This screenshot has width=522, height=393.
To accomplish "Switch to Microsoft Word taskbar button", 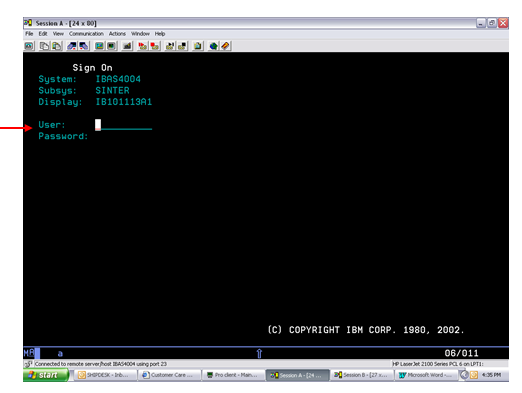I will pyautogui.click(x=426, y=375).
